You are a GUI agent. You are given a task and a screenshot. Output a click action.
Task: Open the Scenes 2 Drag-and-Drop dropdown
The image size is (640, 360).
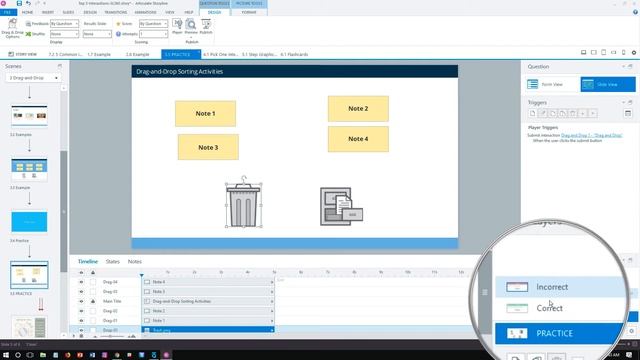coord(33,78)
